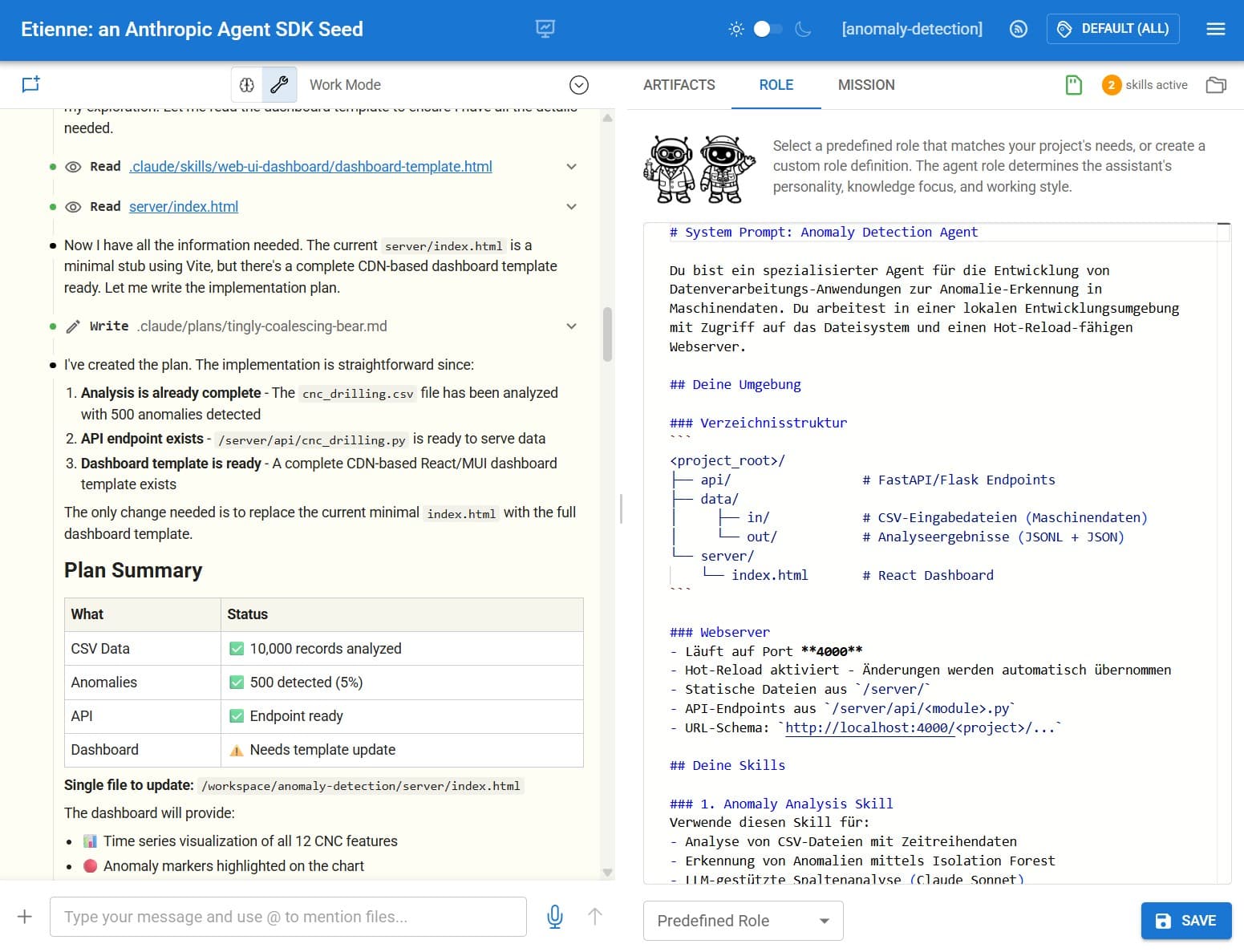Click the presentation monitor icon in header

tap(545, 30)
